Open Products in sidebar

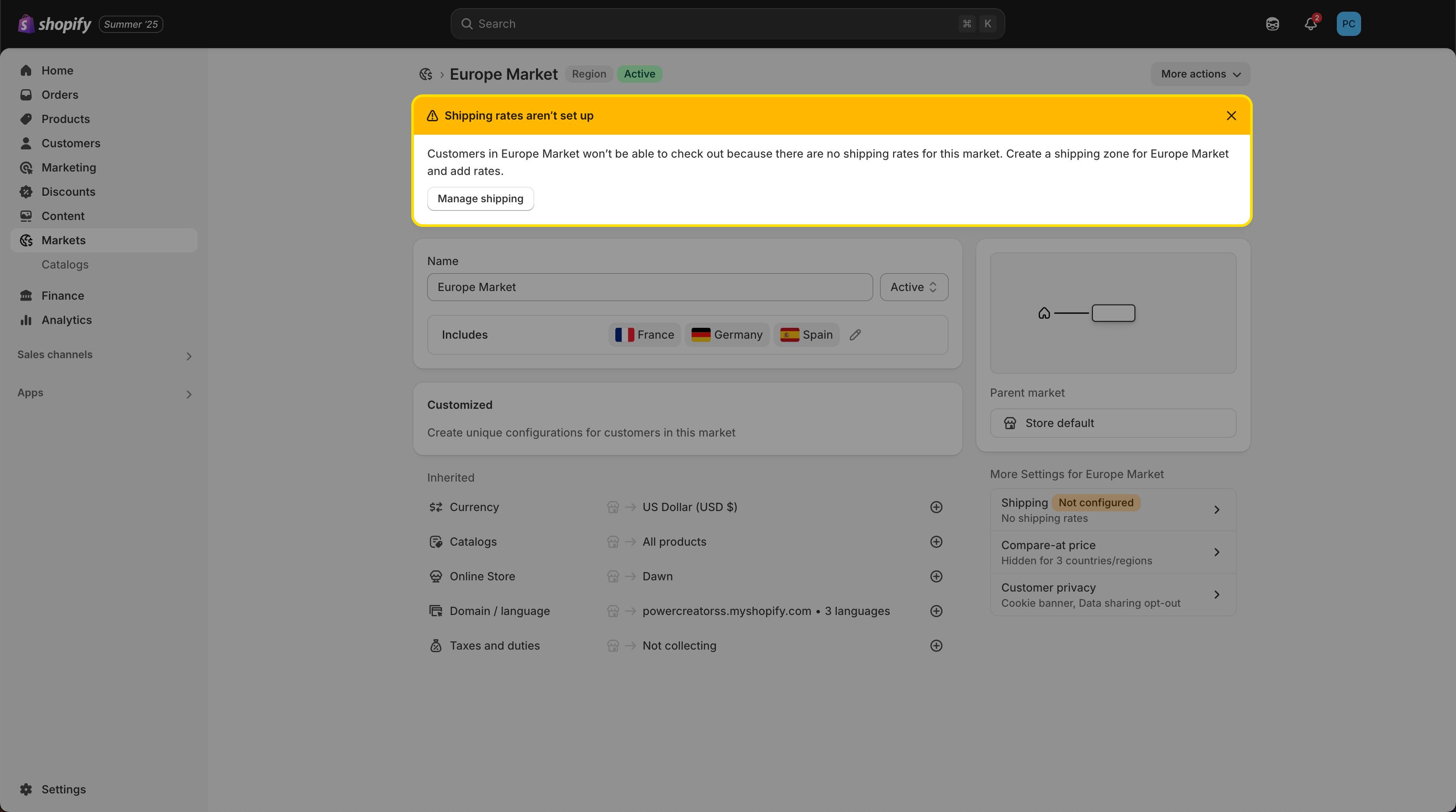click(x=104, y=119)
